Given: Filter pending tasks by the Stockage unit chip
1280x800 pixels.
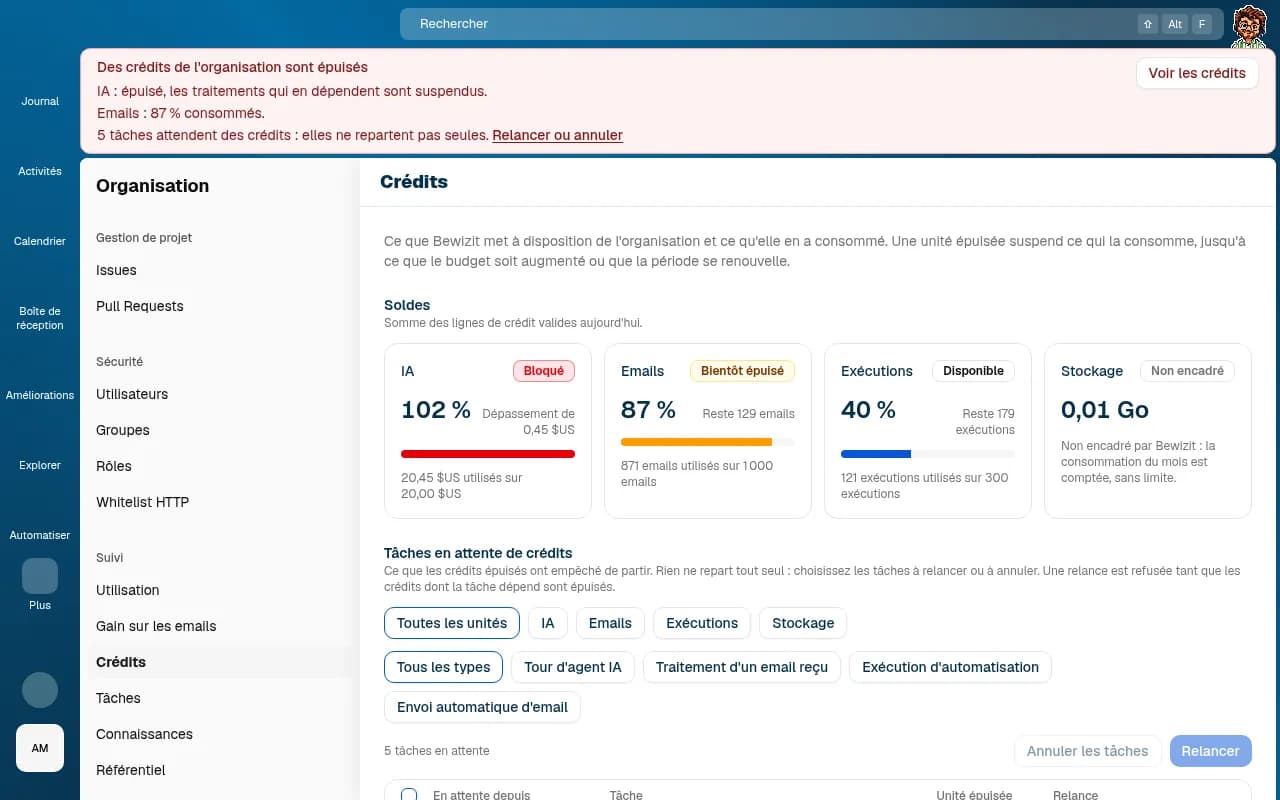Looking at the screenshot, I should (x=803, y=623).
